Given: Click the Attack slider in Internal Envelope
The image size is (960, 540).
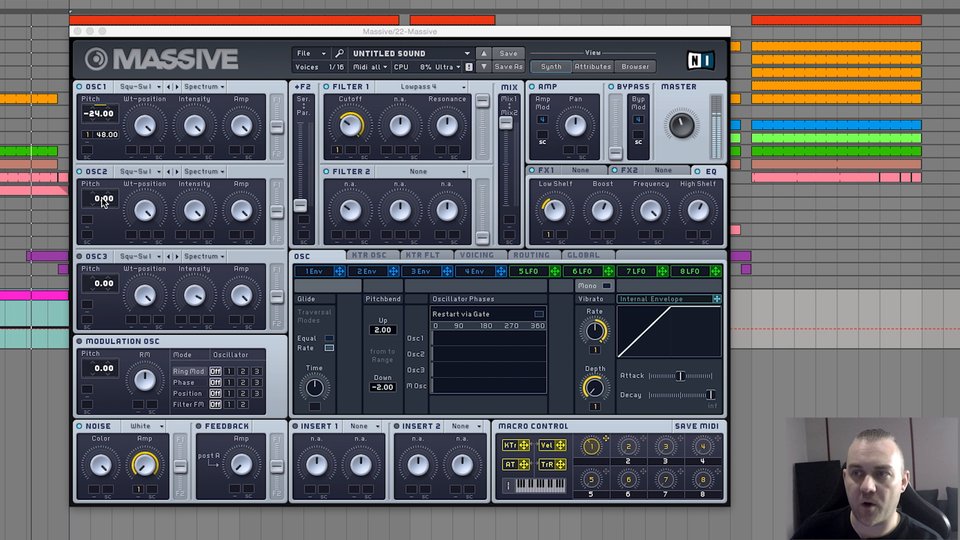Looking at the screenshot, I should click(x=680, y=376).
